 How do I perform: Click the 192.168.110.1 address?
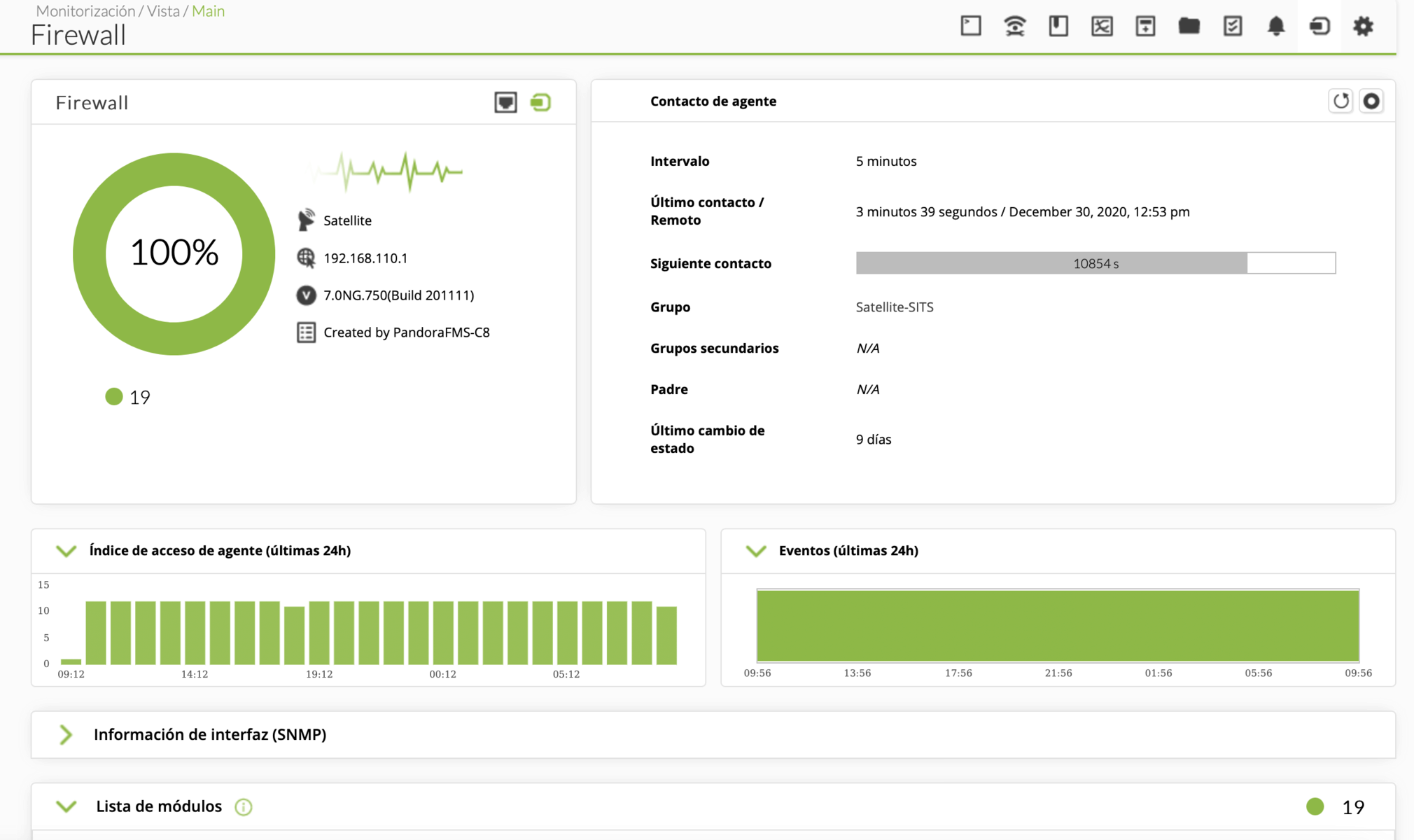(x=365, y=258)
